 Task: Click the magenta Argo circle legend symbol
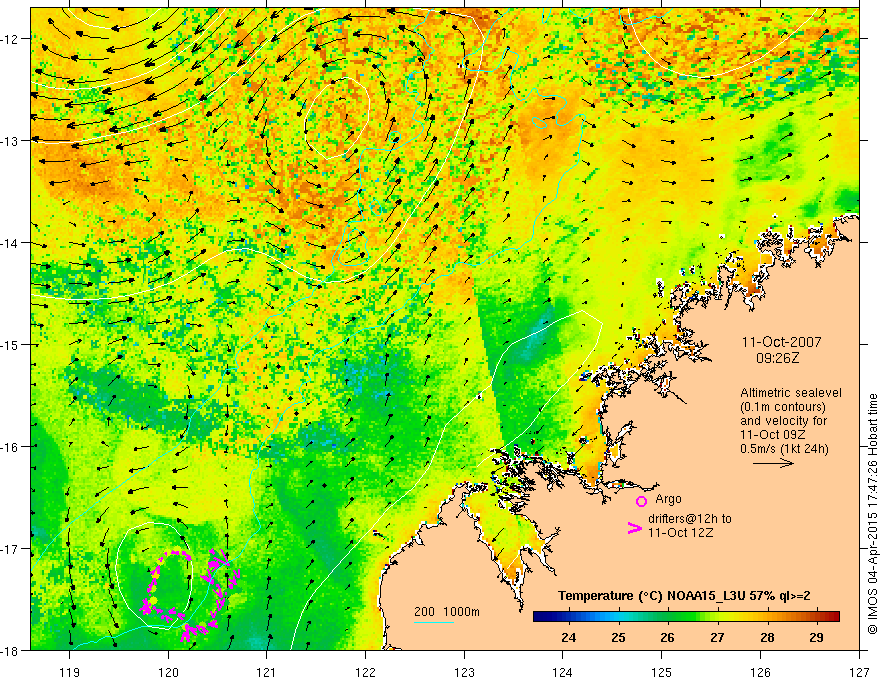coord(641,501)
